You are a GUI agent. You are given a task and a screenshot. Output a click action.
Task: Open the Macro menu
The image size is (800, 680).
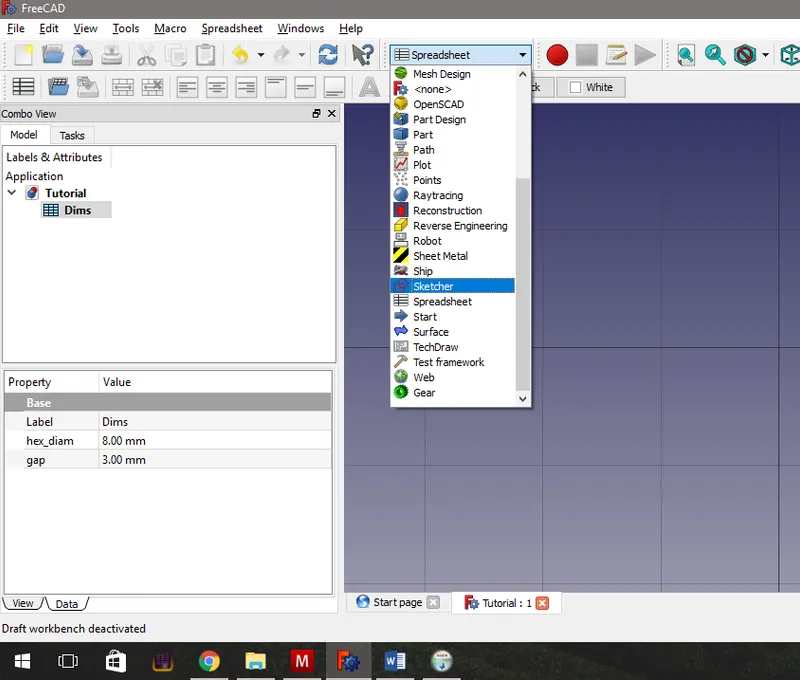click(170, 28)
